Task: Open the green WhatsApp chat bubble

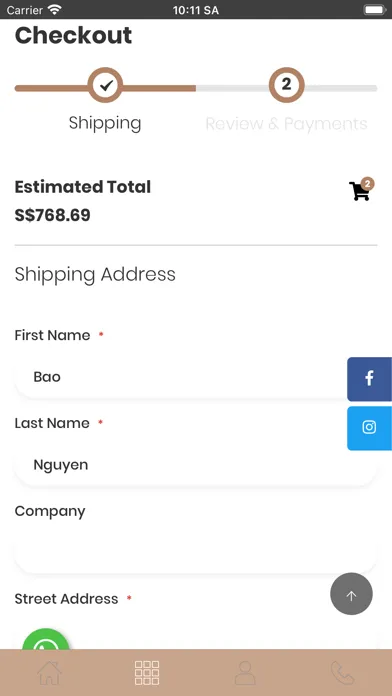Action: 46,639
